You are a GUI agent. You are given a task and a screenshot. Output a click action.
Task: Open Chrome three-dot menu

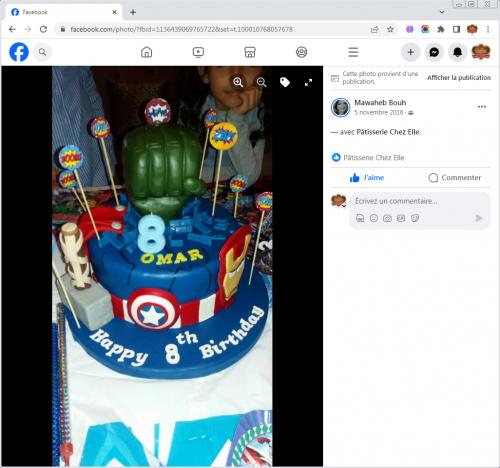click(488, 29)
